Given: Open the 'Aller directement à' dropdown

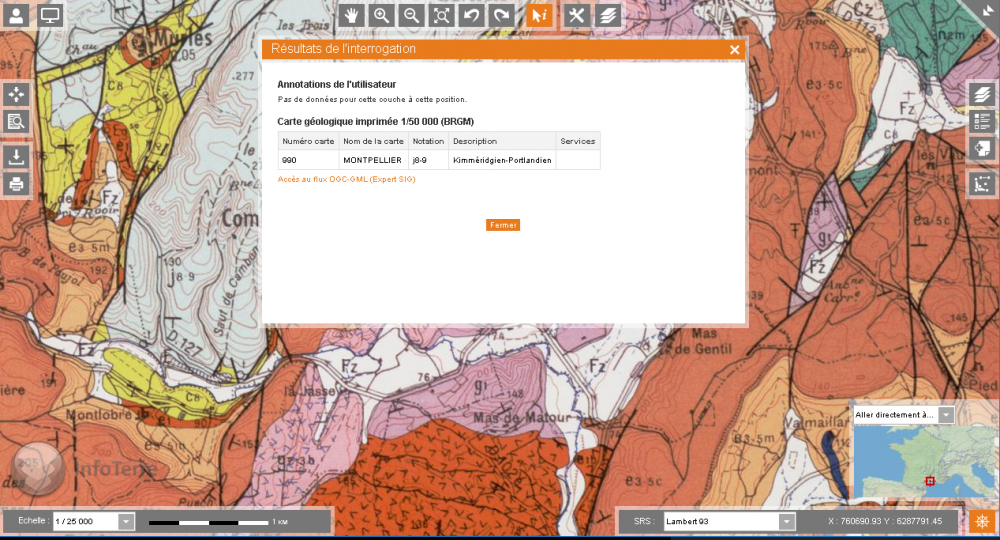Looking at the screenshot, I should pos(945,414).
